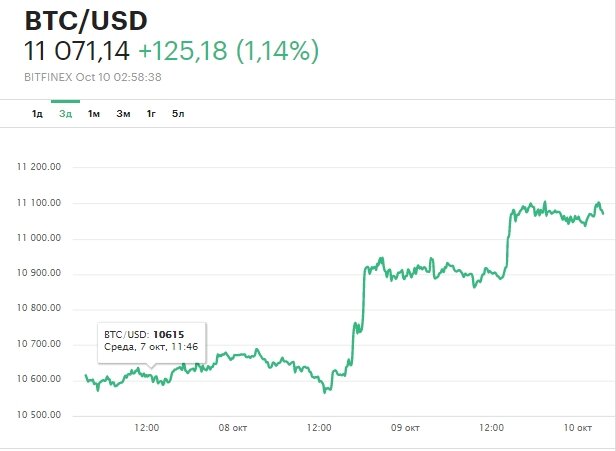Click the BITFINEX source timestamp label
The width and height of the screenshot is (616, 451).
point(93,76)
